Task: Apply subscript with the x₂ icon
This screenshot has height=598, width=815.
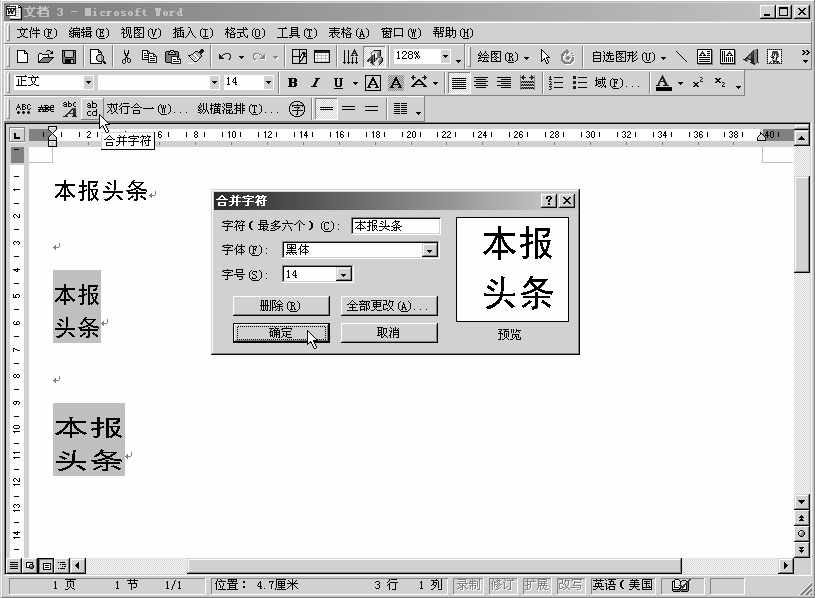Action: pos(718,83)
